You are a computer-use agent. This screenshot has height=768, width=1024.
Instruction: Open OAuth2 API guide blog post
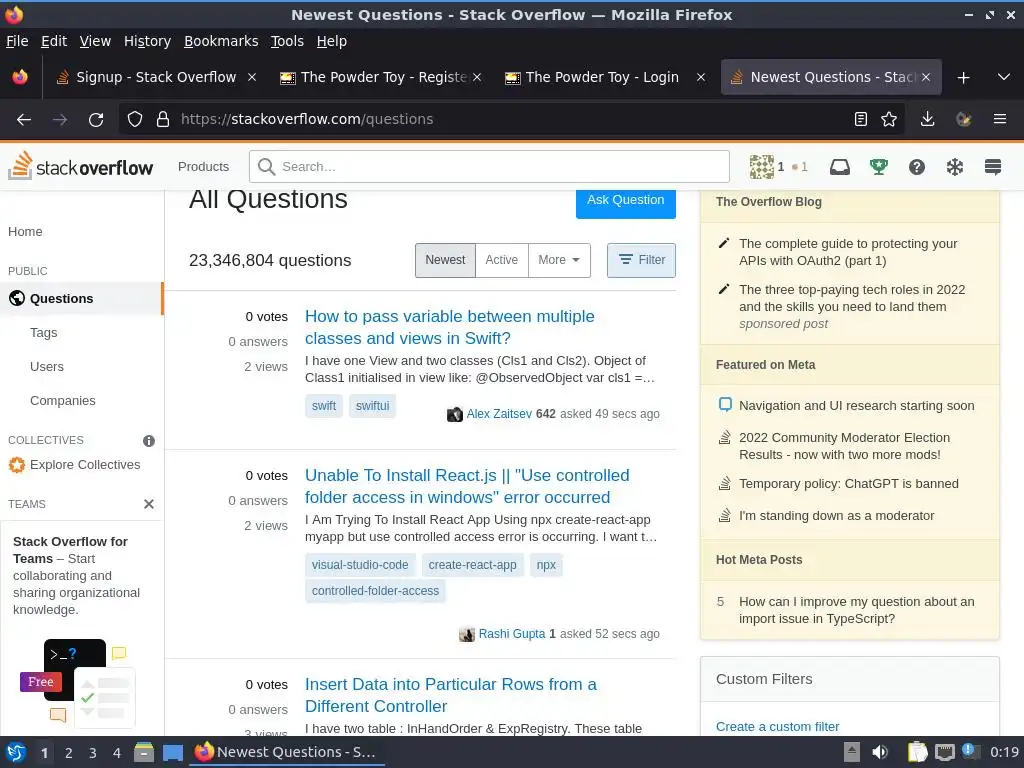[x=848, y=252]
